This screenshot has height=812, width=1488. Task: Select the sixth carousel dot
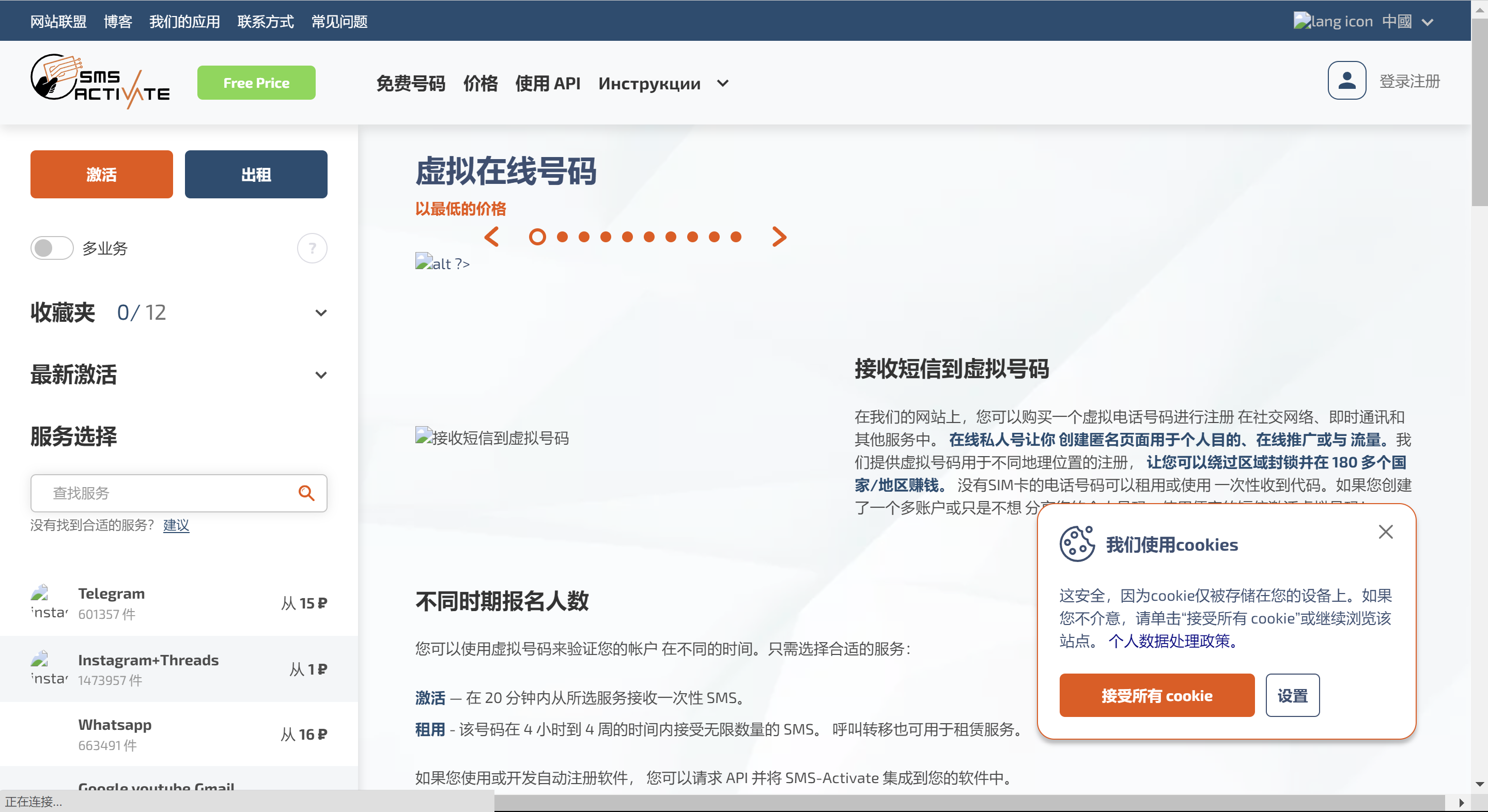[x=649, y=237]
